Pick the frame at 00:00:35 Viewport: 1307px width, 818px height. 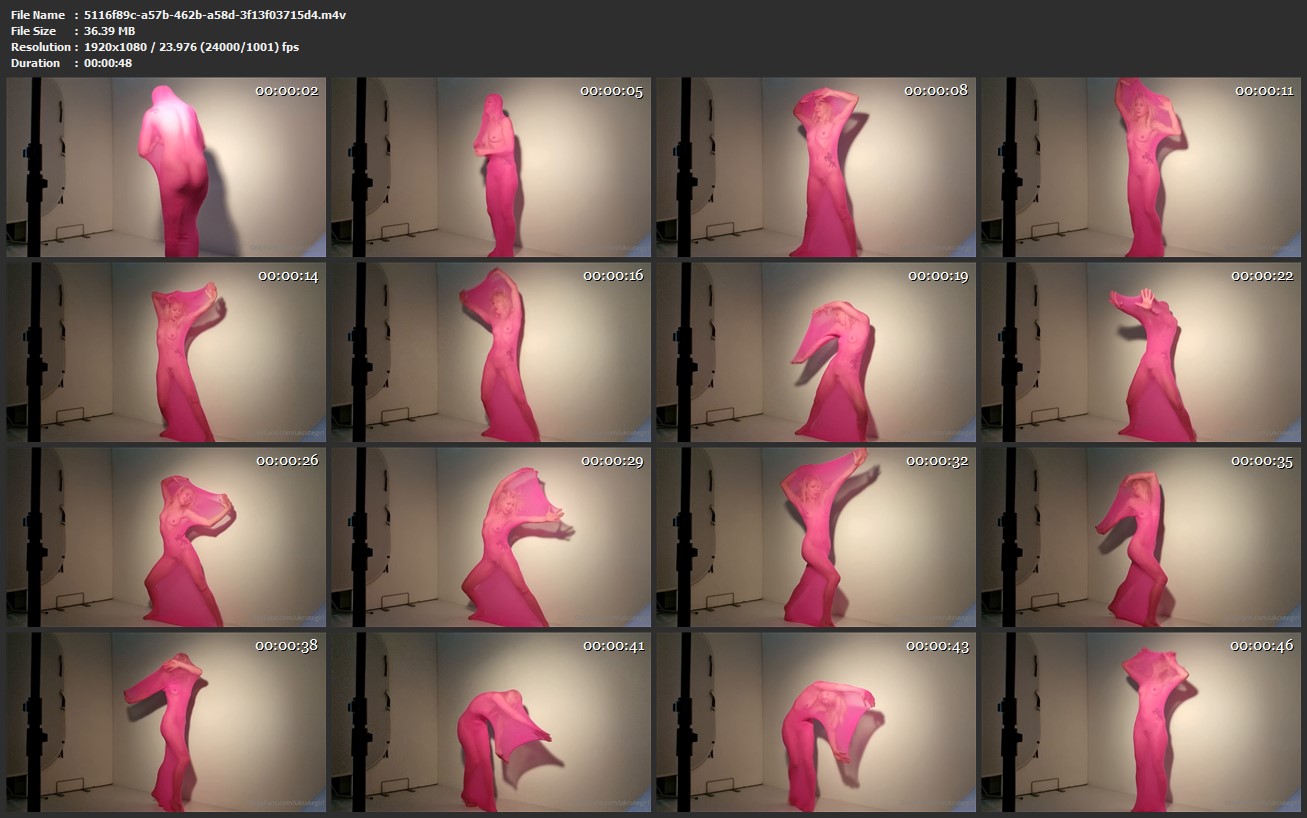pos(1141,537)
